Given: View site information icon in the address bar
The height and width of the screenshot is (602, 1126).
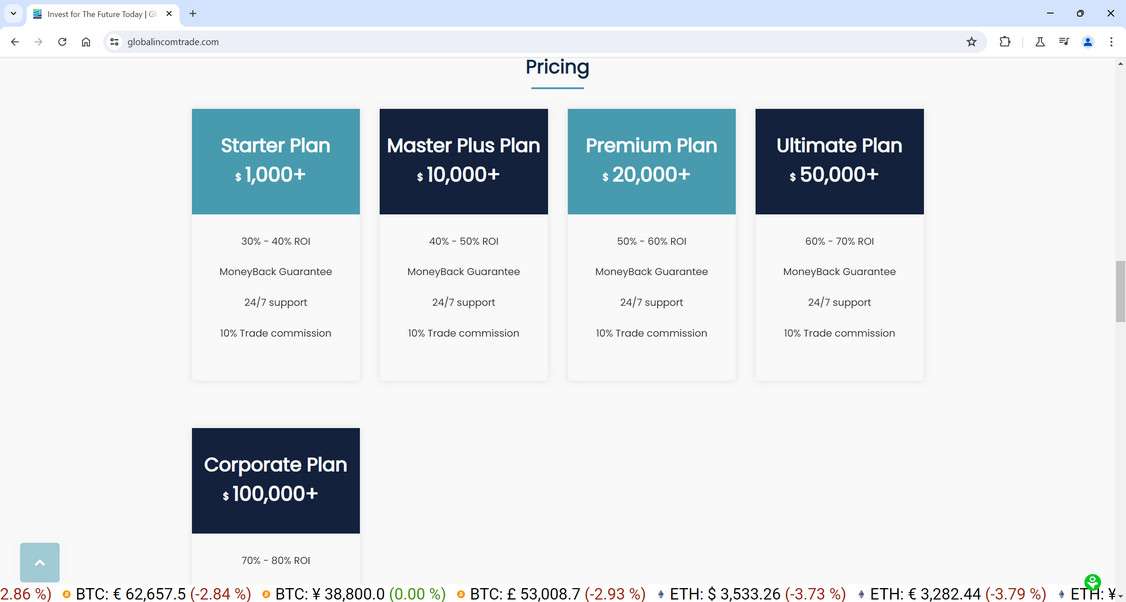Looking at the screenshot, I should pos(113,42).
